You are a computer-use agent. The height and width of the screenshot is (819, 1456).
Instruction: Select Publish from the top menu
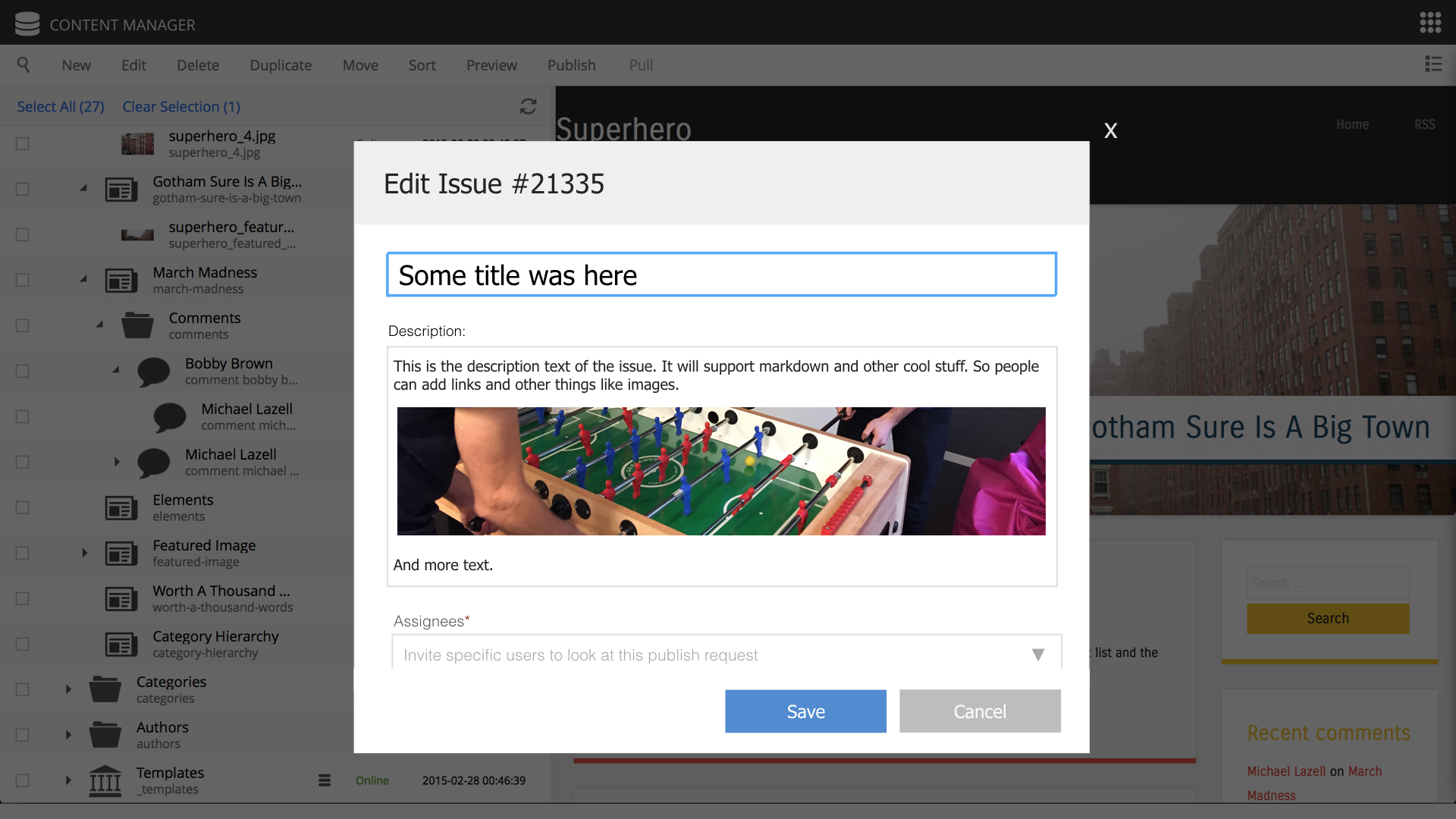coord(571,65)
